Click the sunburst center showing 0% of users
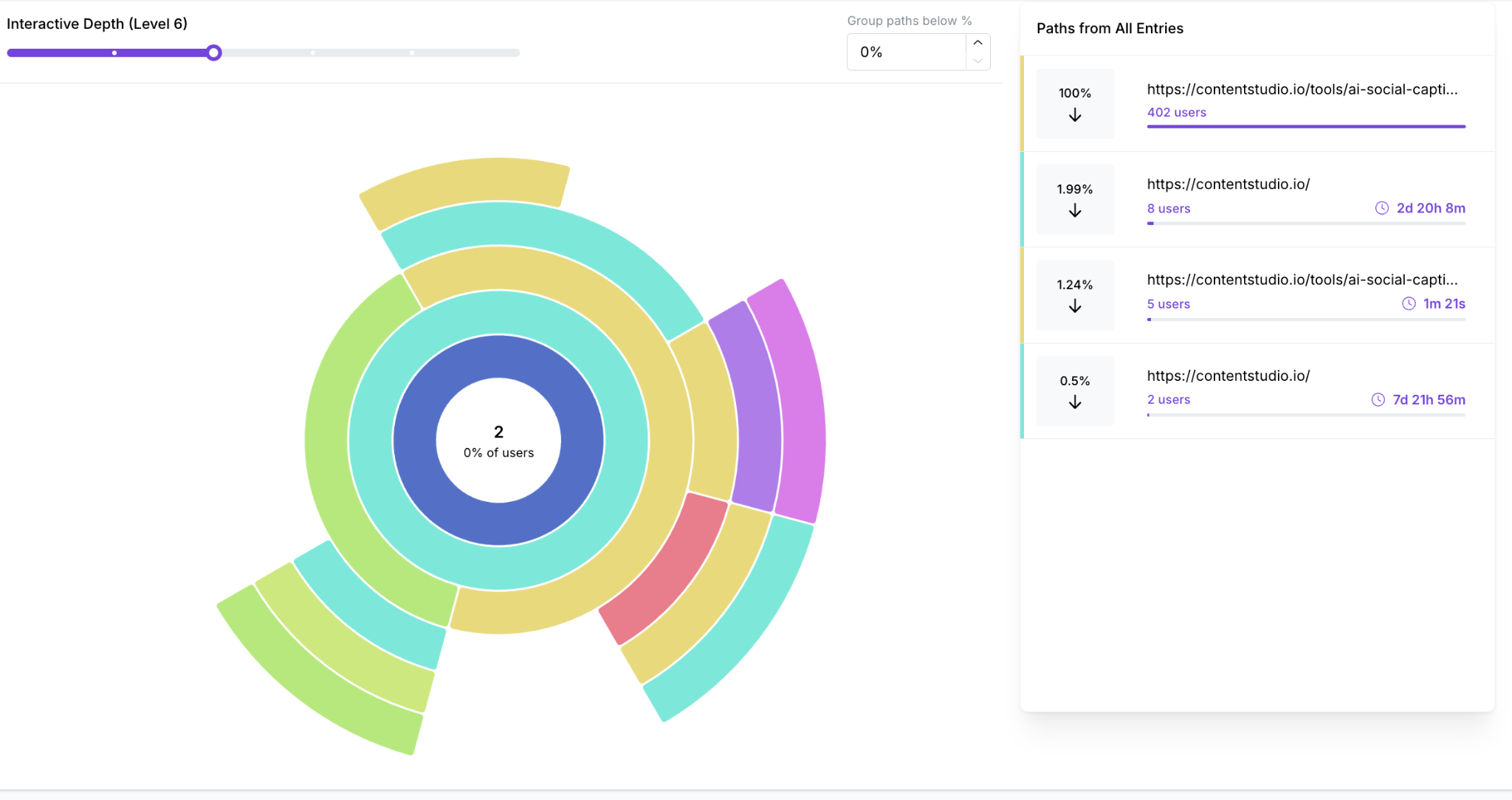Image resolution: width=1512 pixels, height=800 pixels. click(x=498, y=441)
